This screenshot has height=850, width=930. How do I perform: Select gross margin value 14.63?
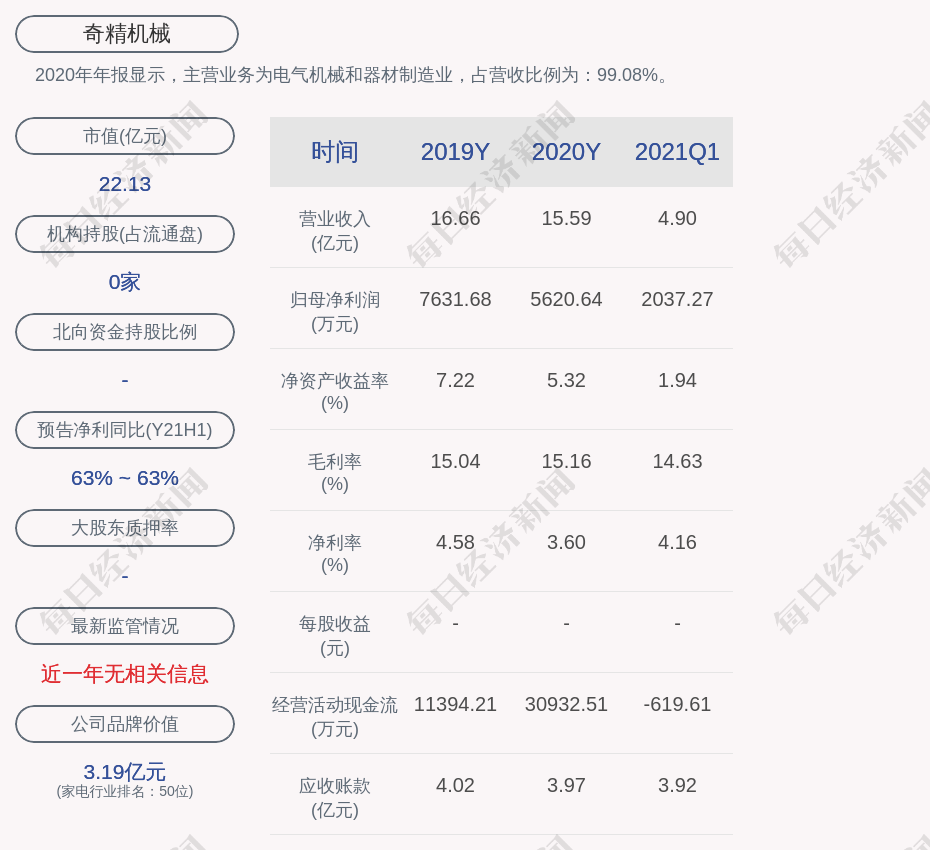coord(677,461)
